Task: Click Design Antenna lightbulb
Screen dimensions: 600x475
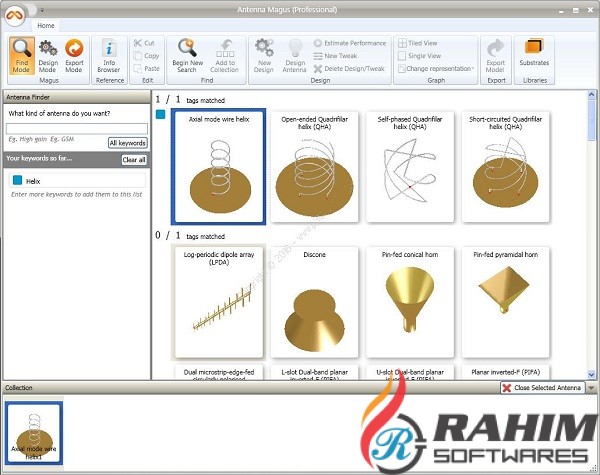Action: tap(294, 56)
